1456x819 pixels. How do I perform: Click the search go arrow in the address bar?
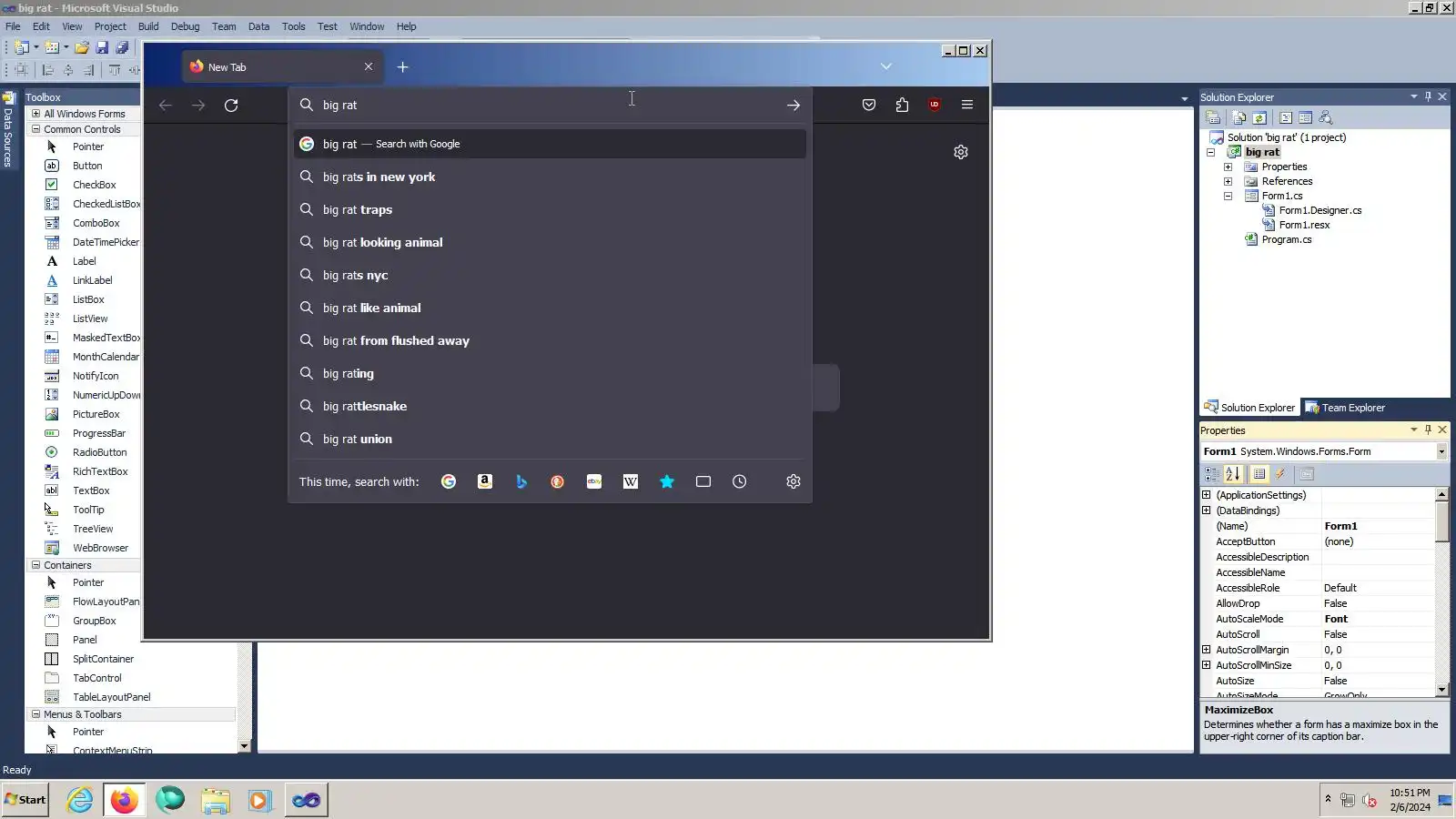coord(794,106)
